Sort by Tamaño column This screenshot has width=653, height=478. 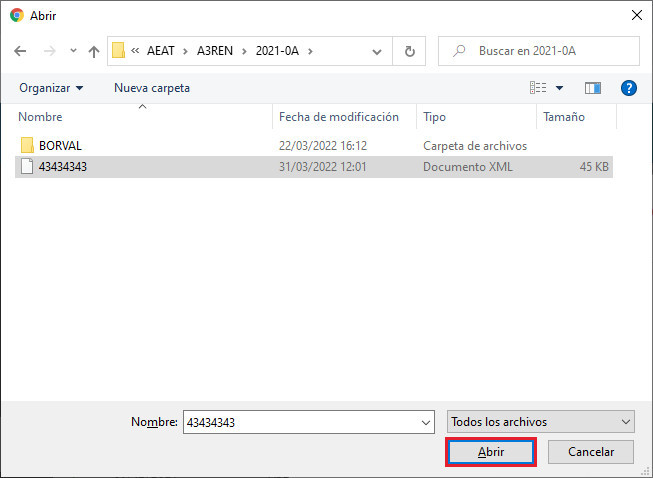point(563,117)
